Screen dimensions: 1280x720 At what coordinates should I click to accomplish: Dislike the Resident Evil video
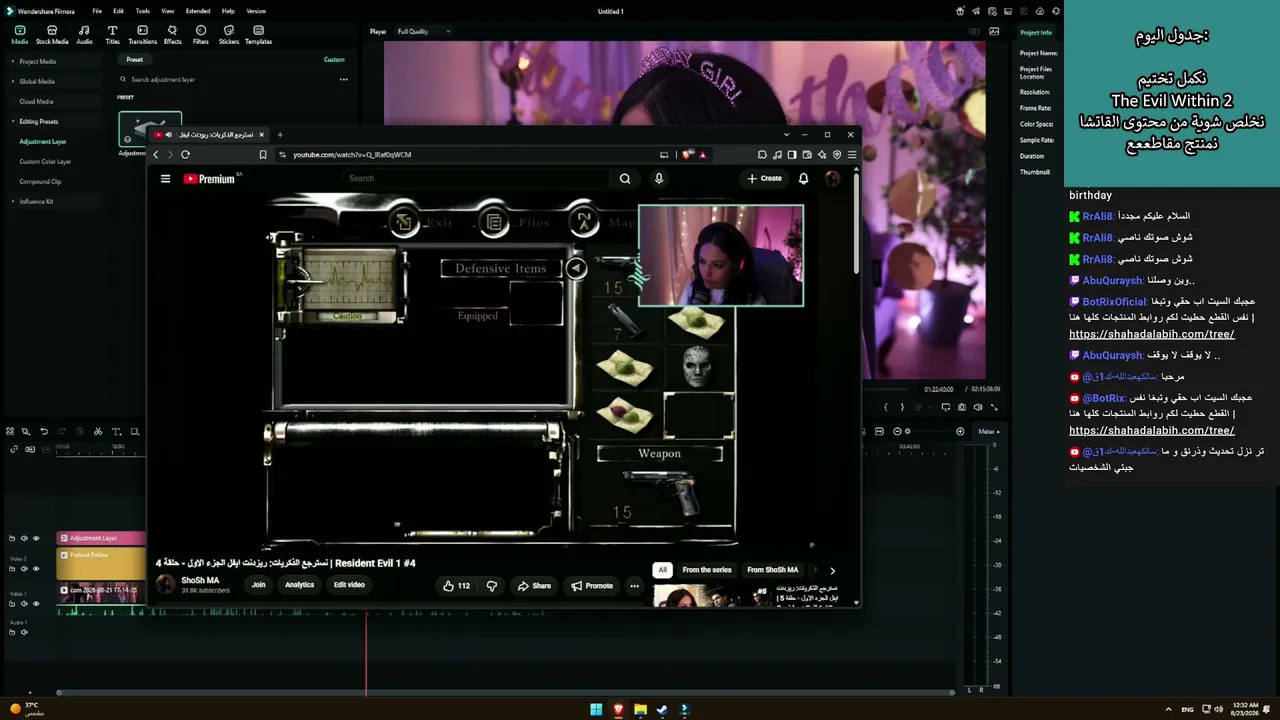(491, 586)
